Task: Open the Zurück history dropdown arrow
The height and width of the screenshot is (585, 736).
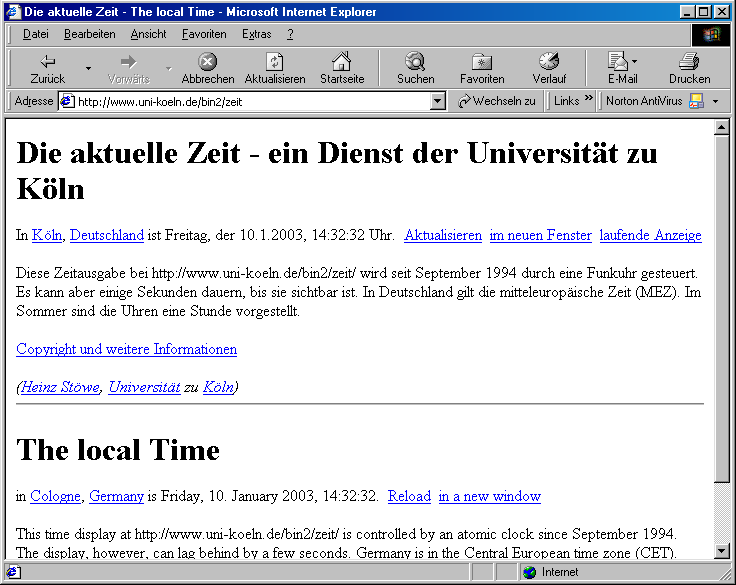Action: click(x=88, y=68)
